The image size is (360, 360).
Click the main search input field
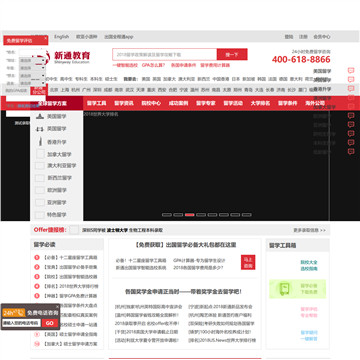pyautogui.click(x=165, y=54)
